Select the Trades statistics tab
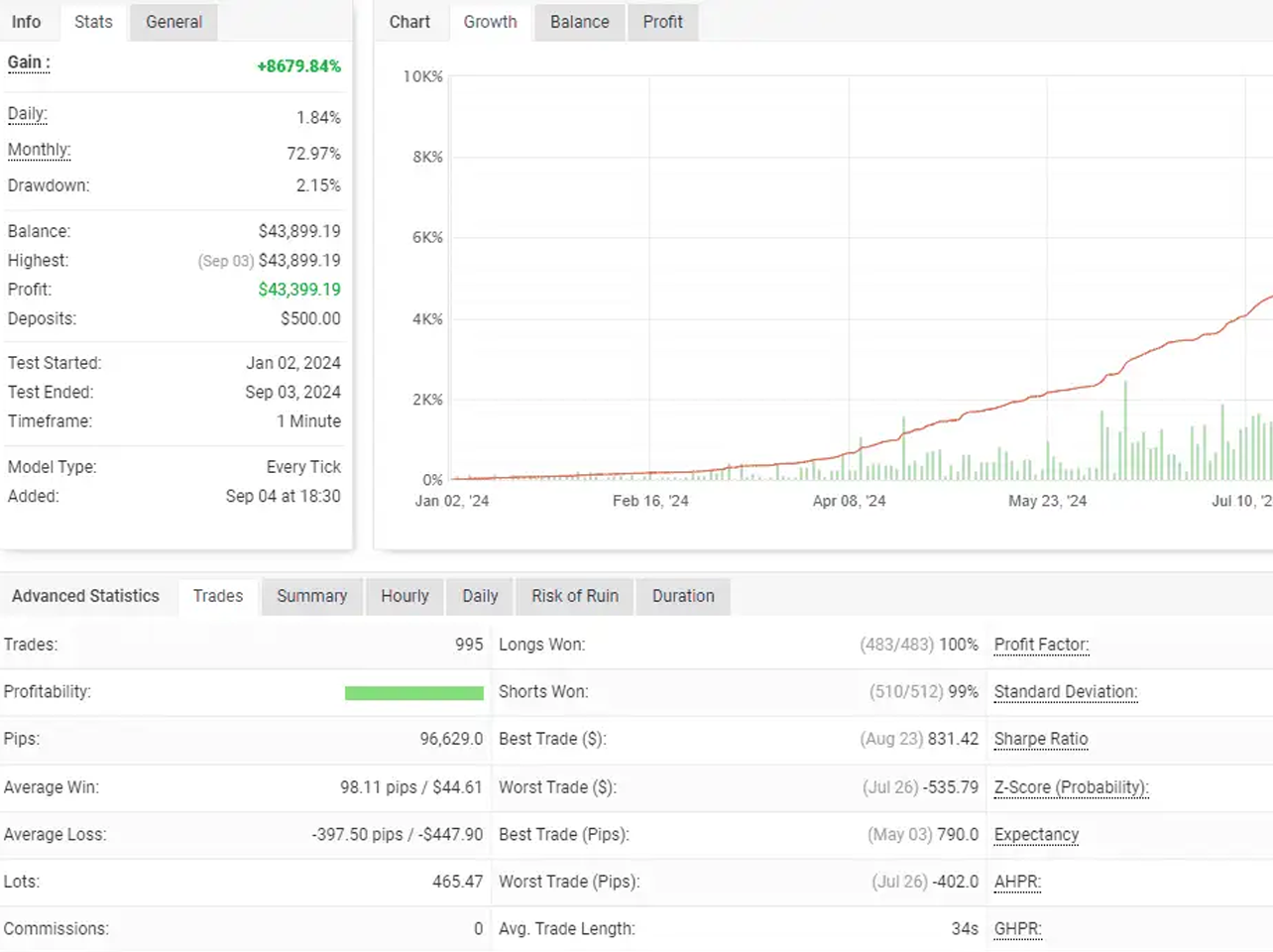The image size is (1273, 952). 218,596
